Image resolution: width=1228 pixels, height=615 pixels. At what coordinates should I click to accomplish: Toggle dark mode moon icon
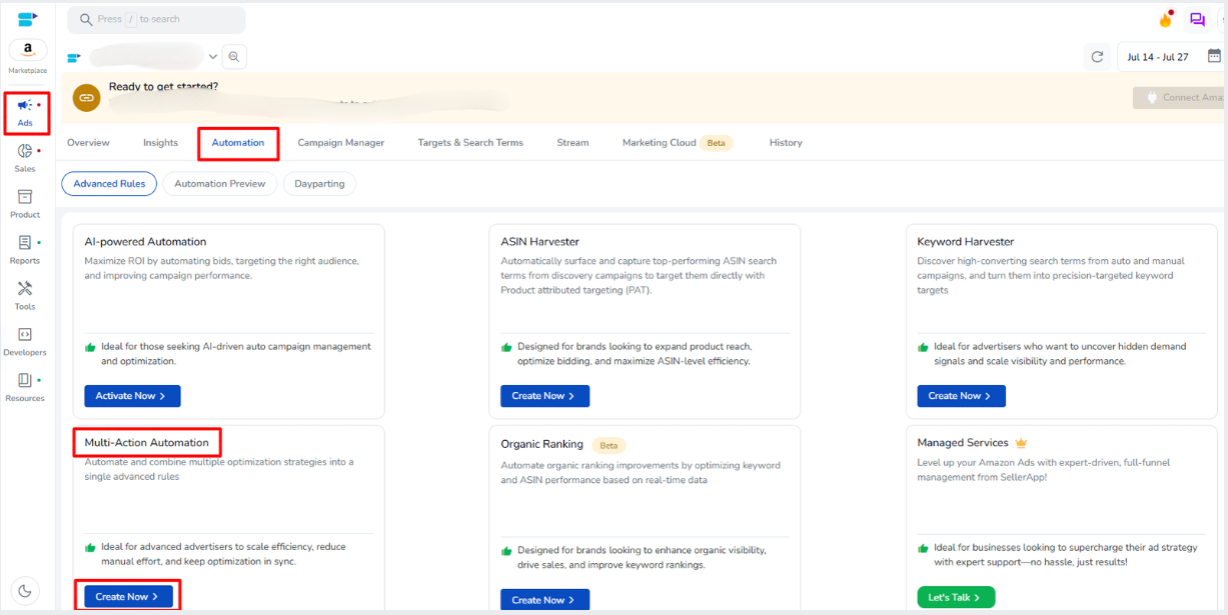point(25,590)
